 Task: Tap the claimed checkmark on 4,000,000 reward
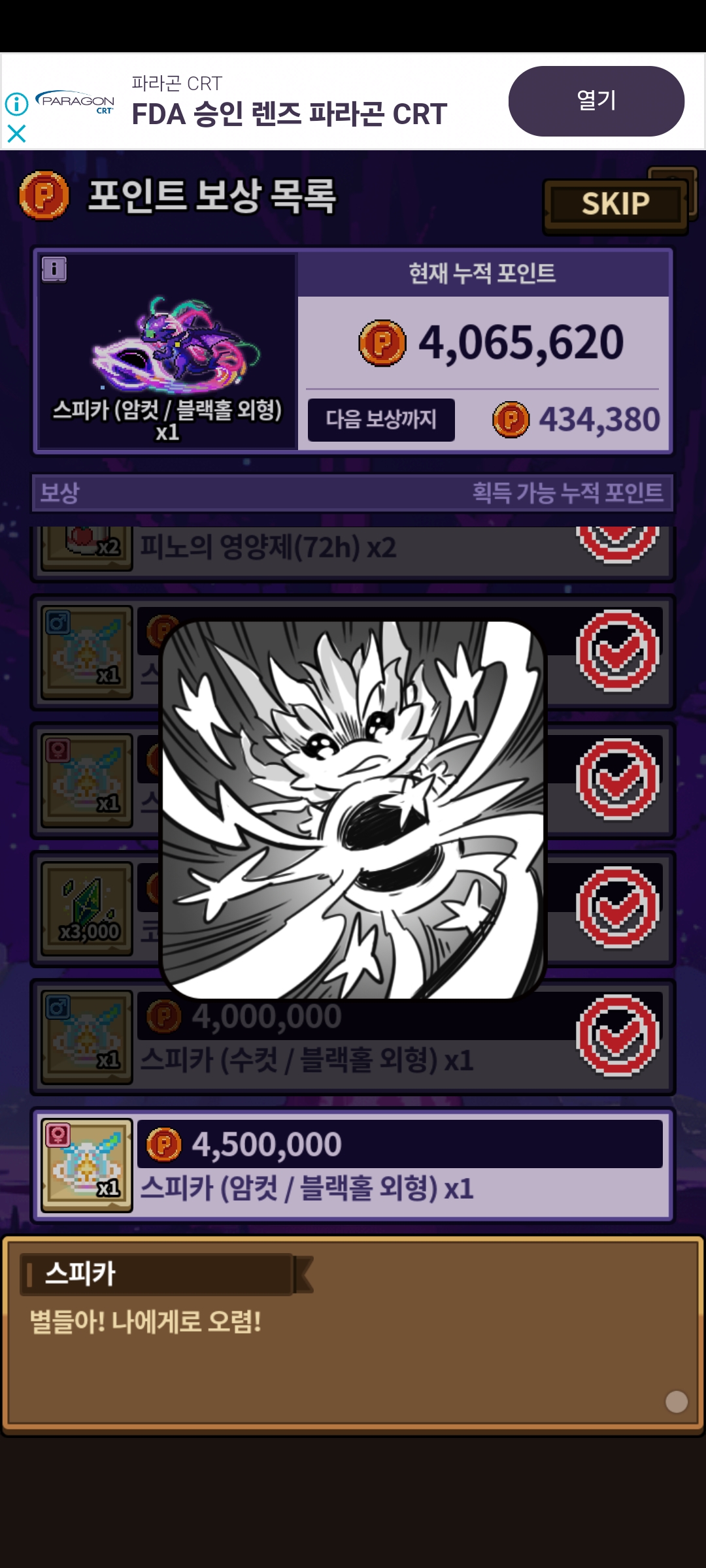coord(617,1036)
